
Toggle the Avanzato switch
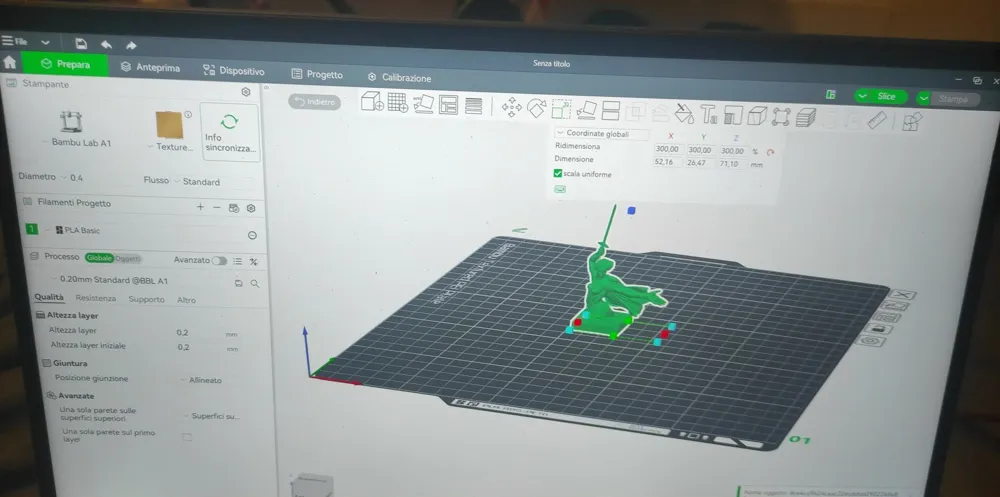pyautogui.click(x=219, y=261)
